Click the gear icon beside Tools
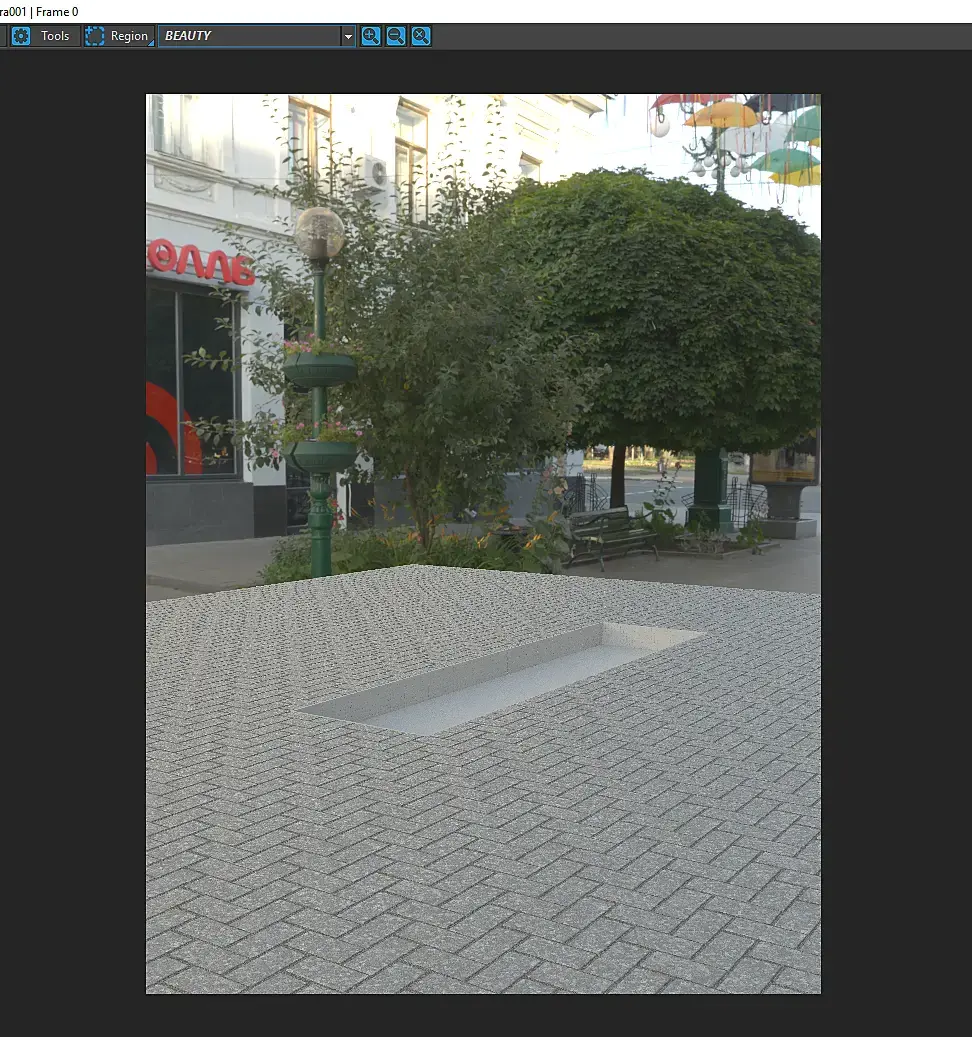Screen dimensions: 972x1037 [21, 36]
